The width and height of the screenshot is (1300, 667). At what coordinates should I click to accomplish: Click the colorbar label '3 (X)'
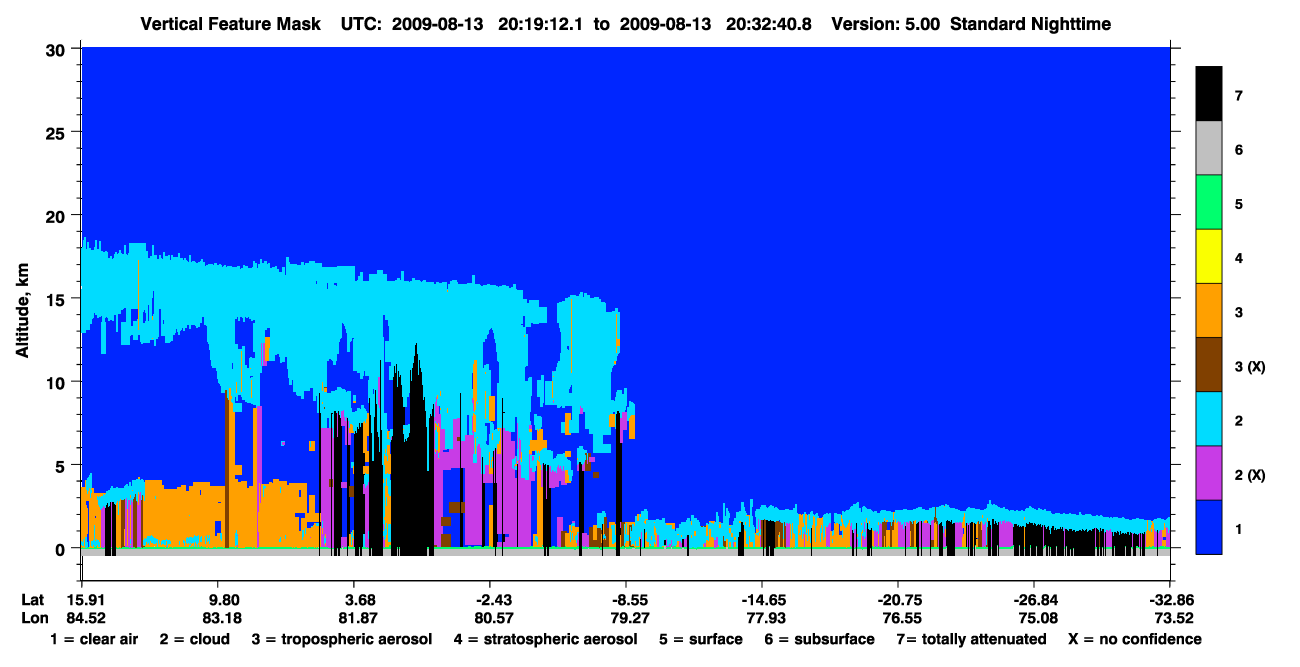coord(1249,367)
